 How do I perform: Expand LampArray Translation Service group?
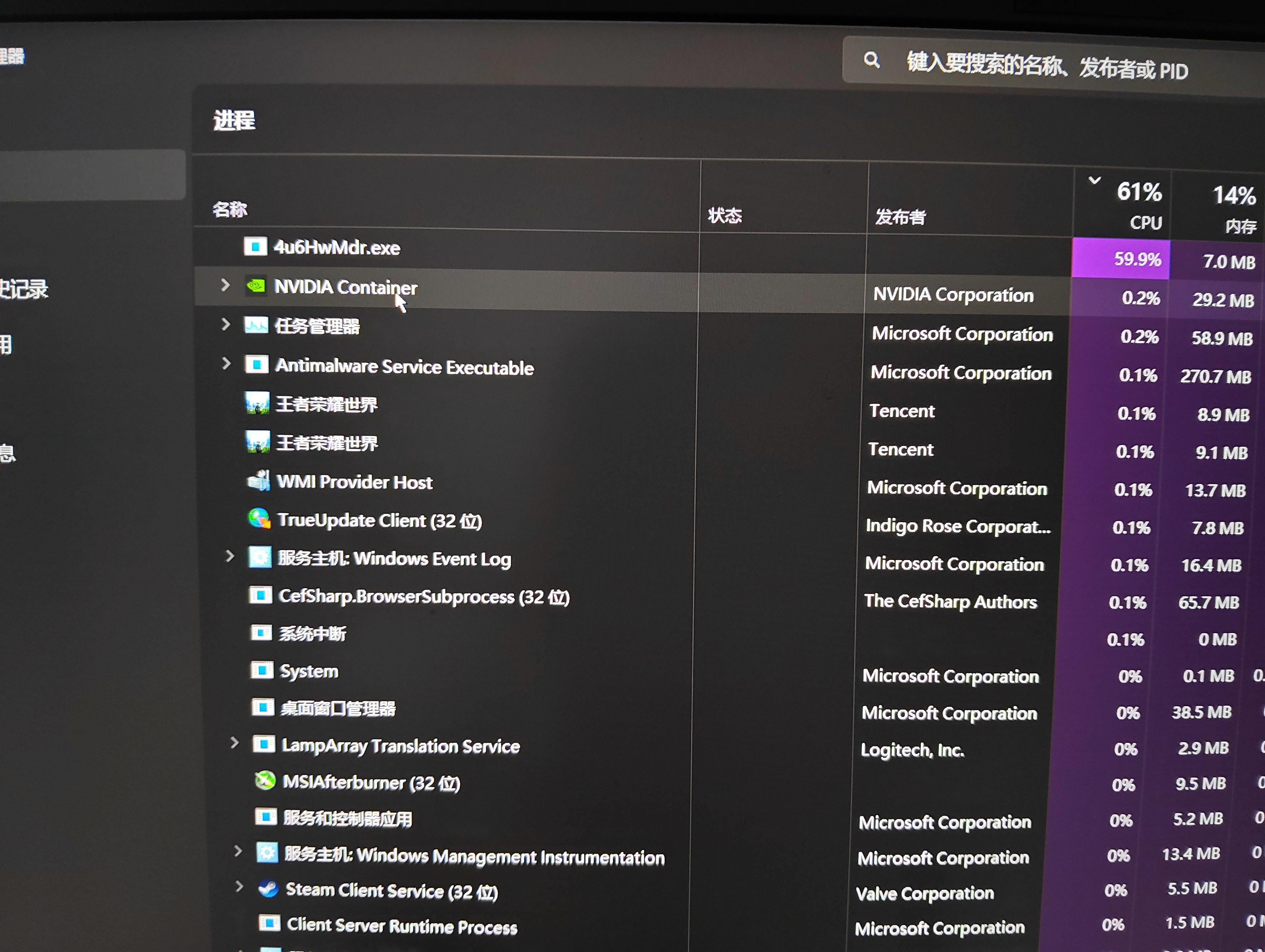234,743
